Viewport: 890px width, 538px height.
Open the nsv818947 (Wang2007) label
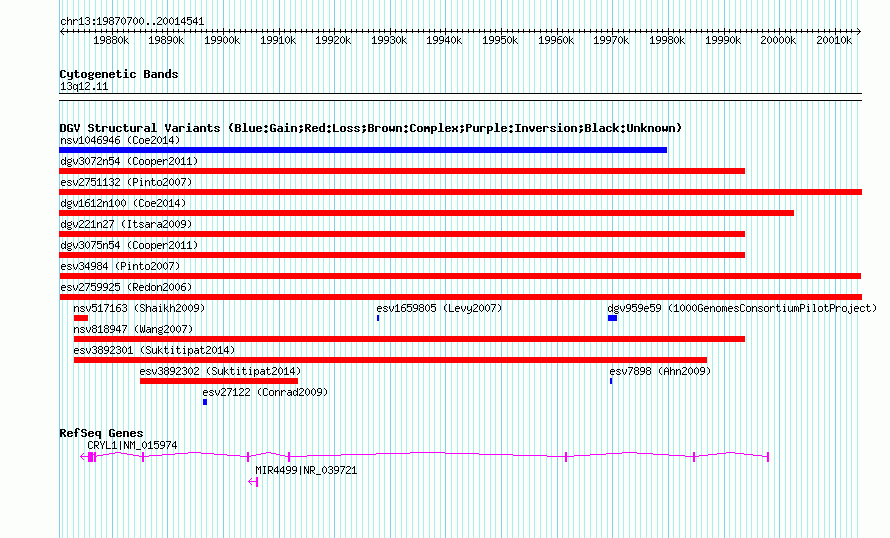[x=133, y=329]
